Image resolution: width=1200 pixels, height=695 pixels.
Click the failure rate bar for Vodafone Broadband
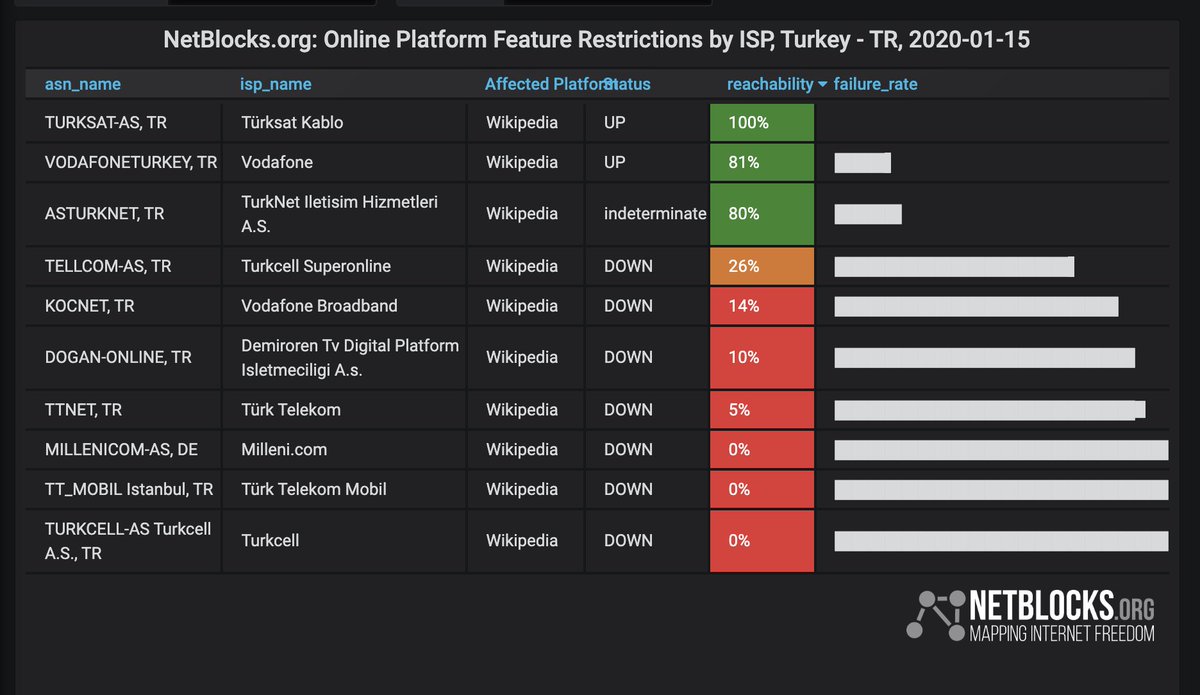click(x=976, y=307)
